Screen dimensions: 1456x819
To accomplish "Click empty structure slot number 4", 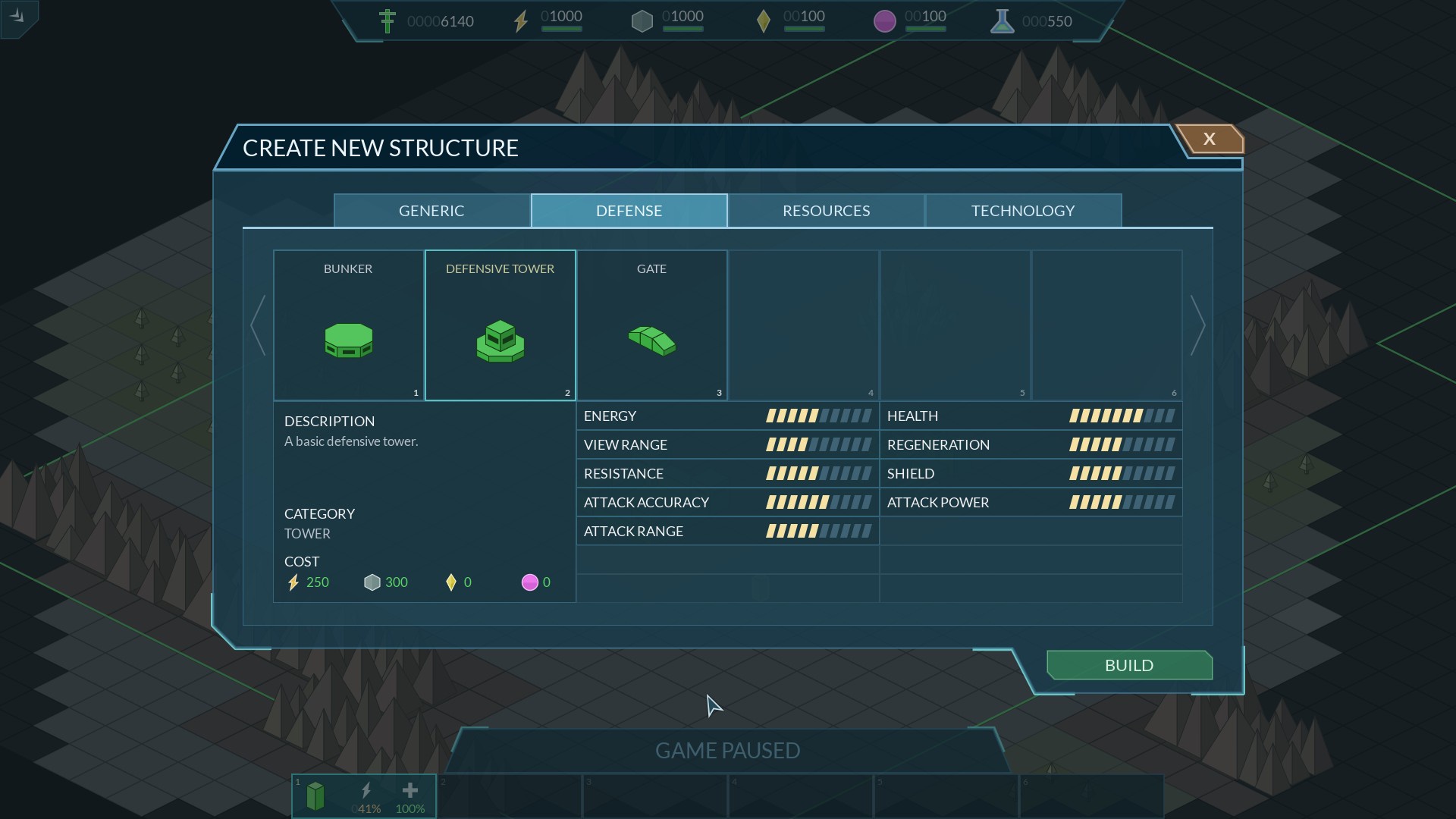I will (803, 325).
